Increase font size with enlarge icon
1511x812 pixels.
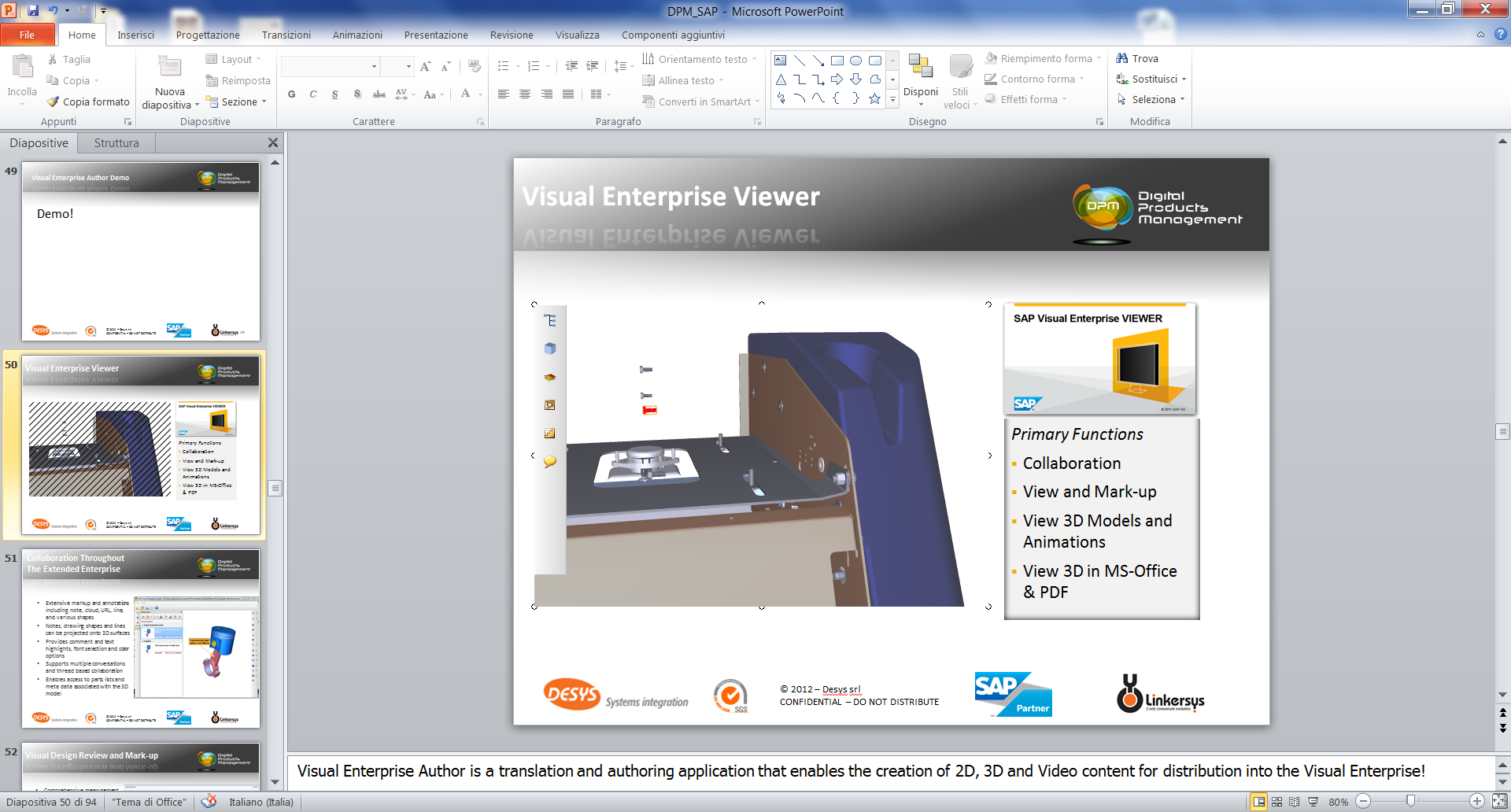426,67
